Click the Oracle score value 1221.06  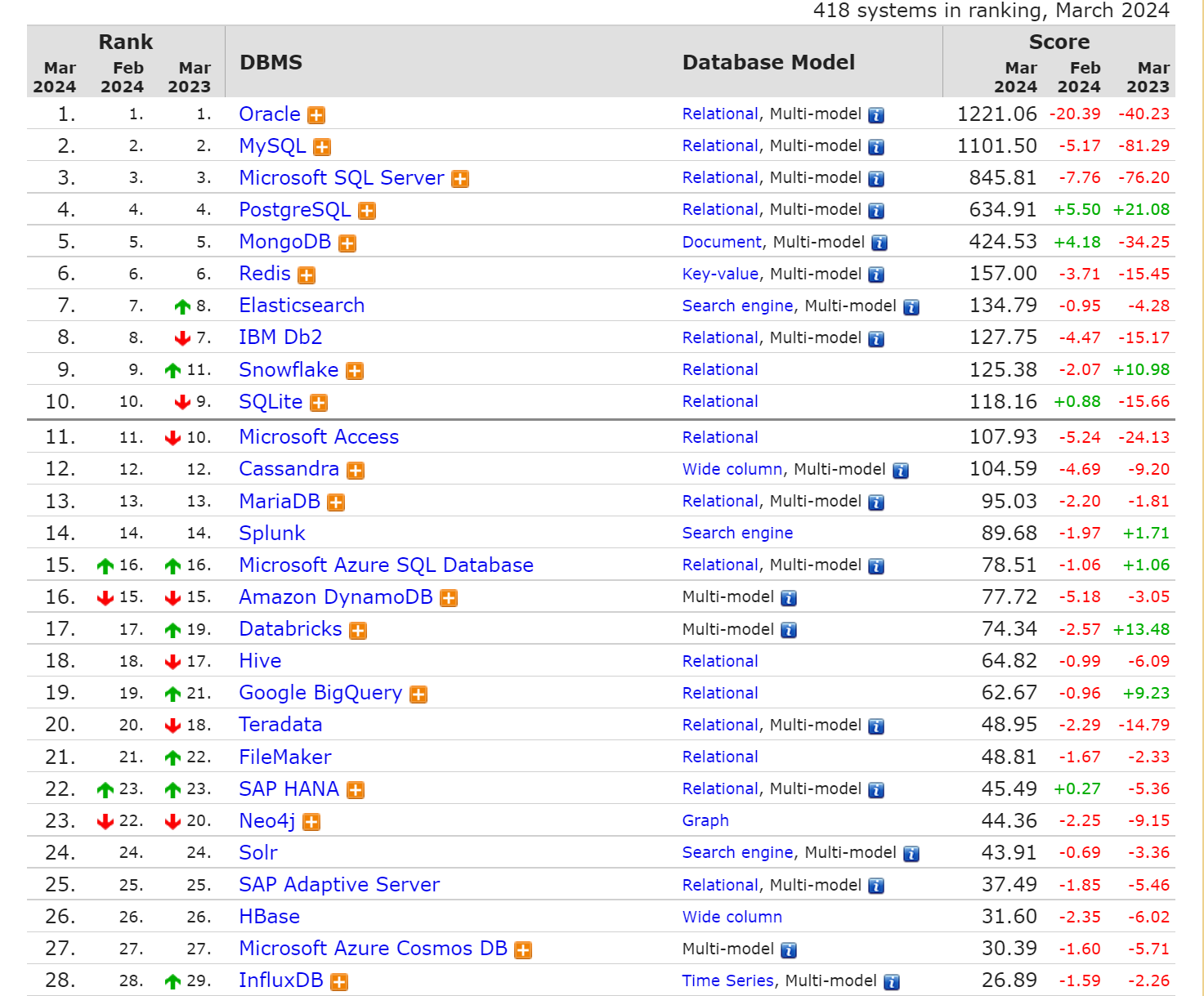(x=996, y=114)
